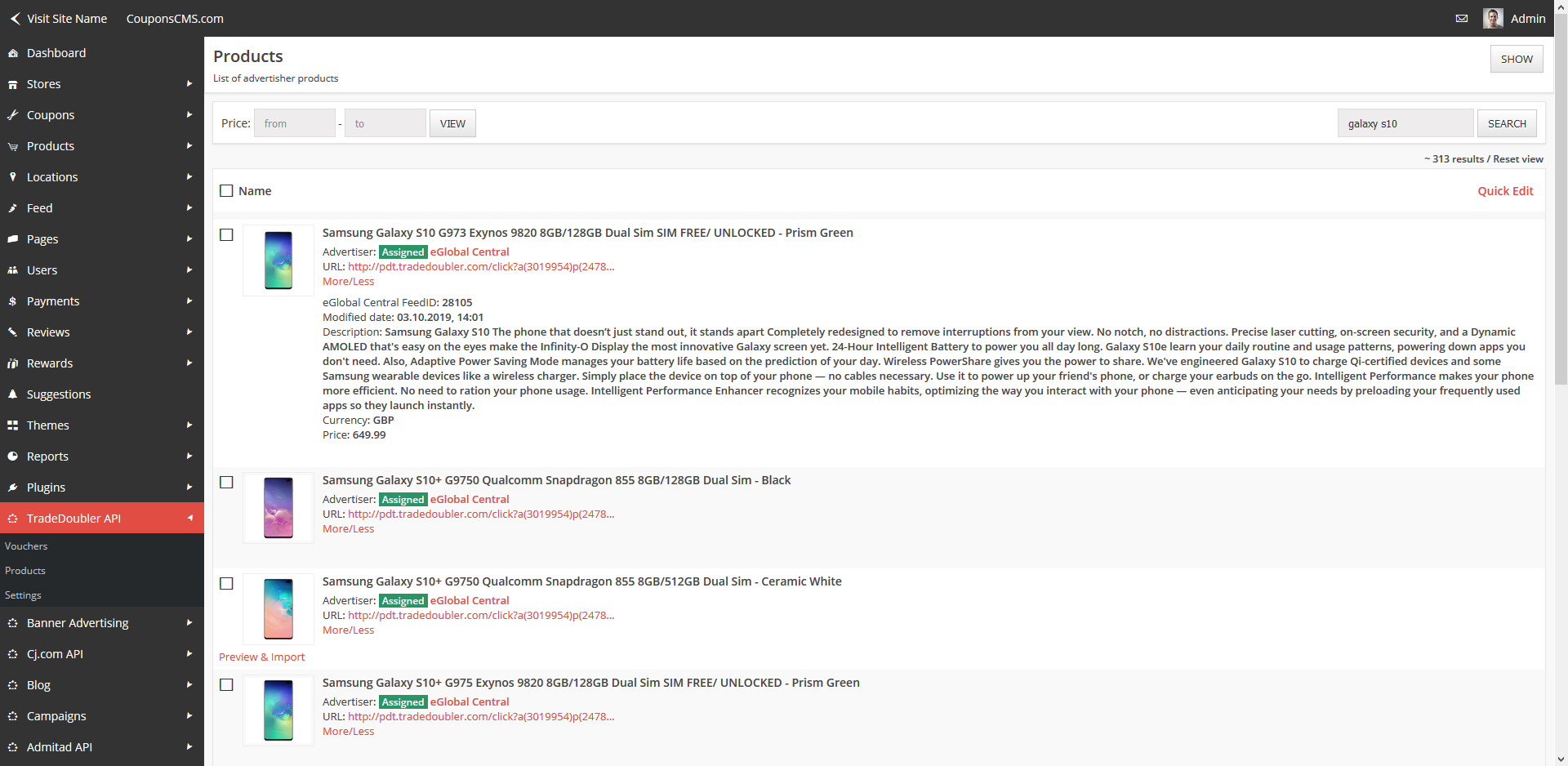This screenshot has width=1568, height=766.
Task: Expand the Users submenu arrow
Action: coord(189,270)
